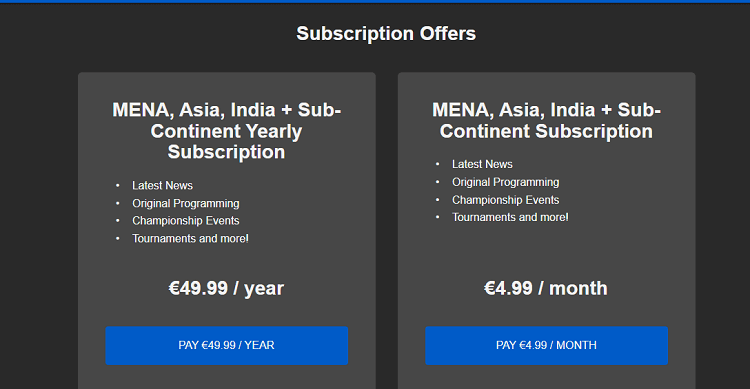Viewport: 750px width, 389px height.
Task: Click the Subscription Offers heading
Action: [x=386, y=33]
